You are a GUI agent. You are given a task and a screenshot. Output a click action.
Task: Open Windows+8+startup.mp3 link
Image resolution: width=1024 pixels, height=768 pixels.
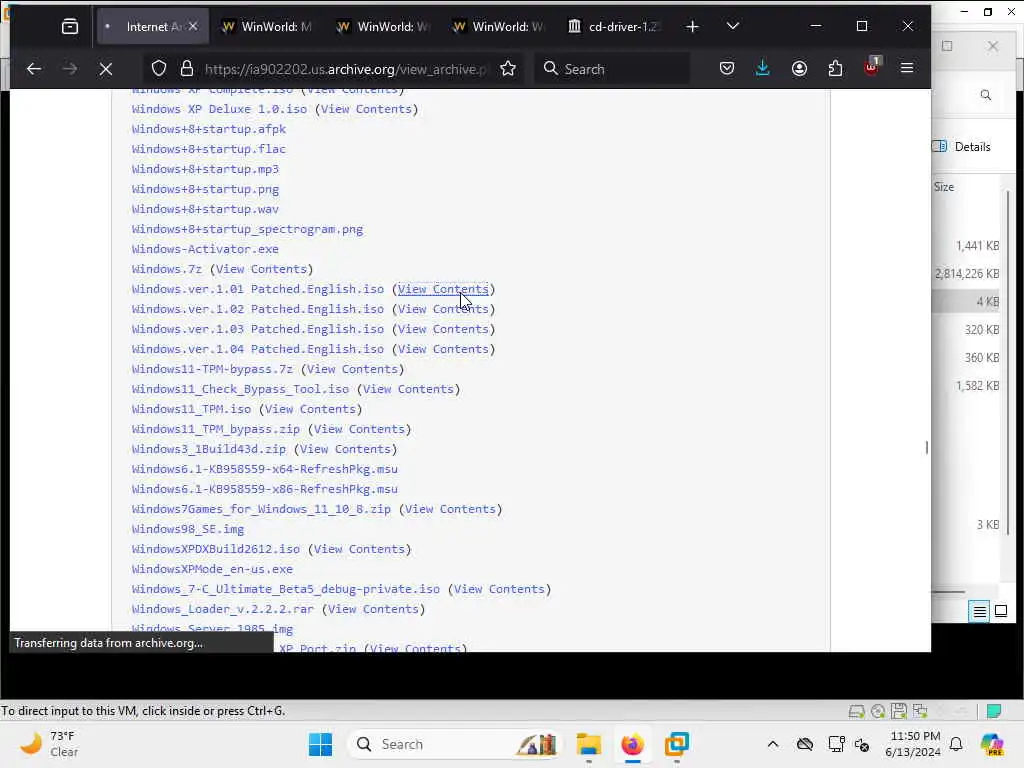205,169
